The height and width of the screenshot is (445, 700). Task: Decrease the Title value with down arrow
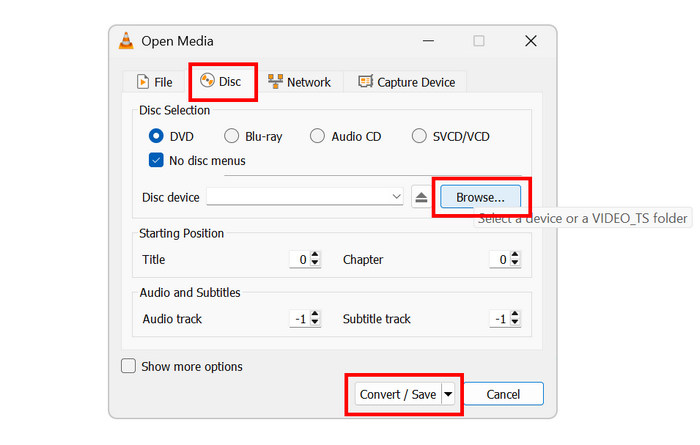pos(315,263)
